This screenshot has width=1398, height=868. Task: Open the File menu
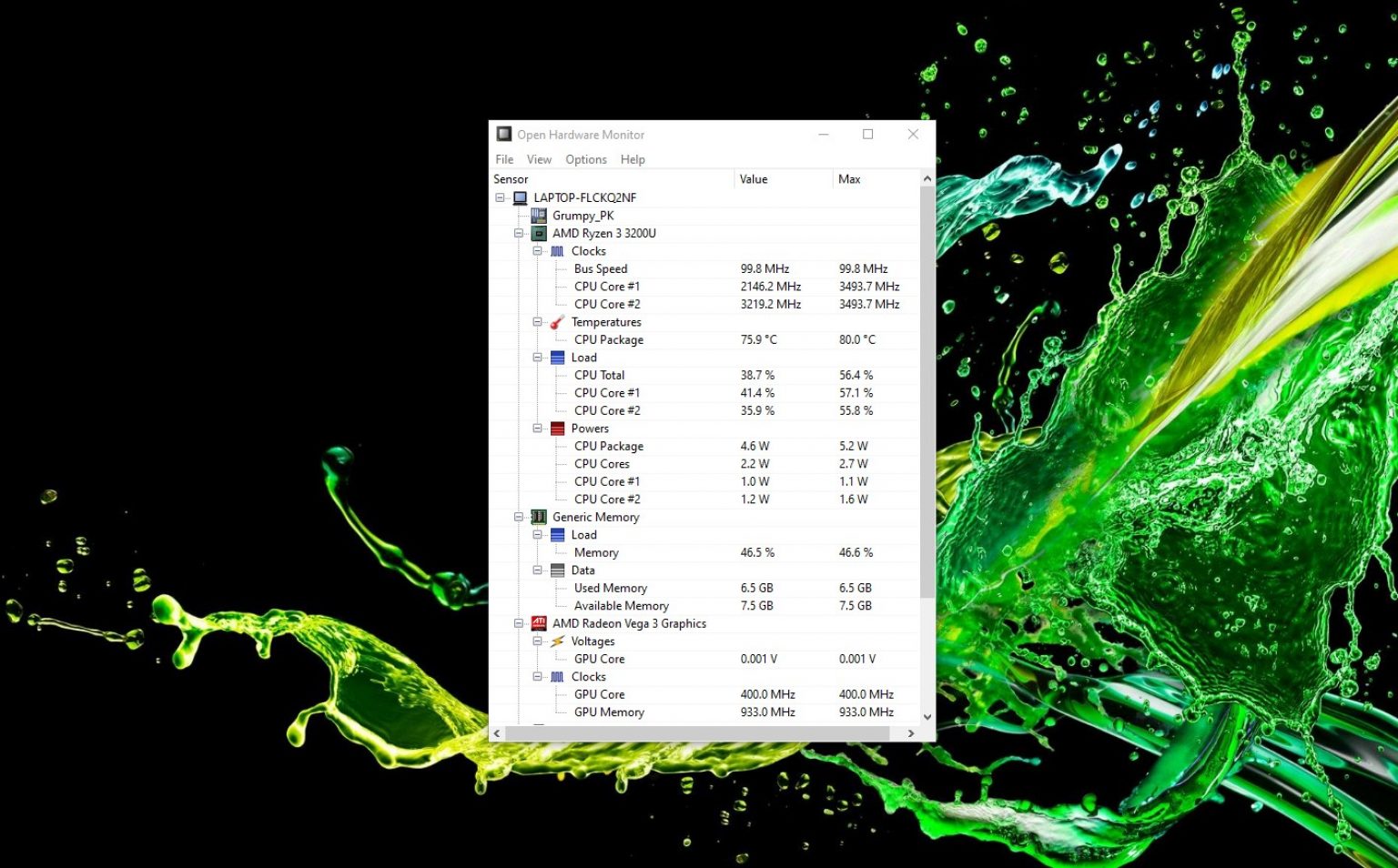pyautogui.click(x=504, y=159)
